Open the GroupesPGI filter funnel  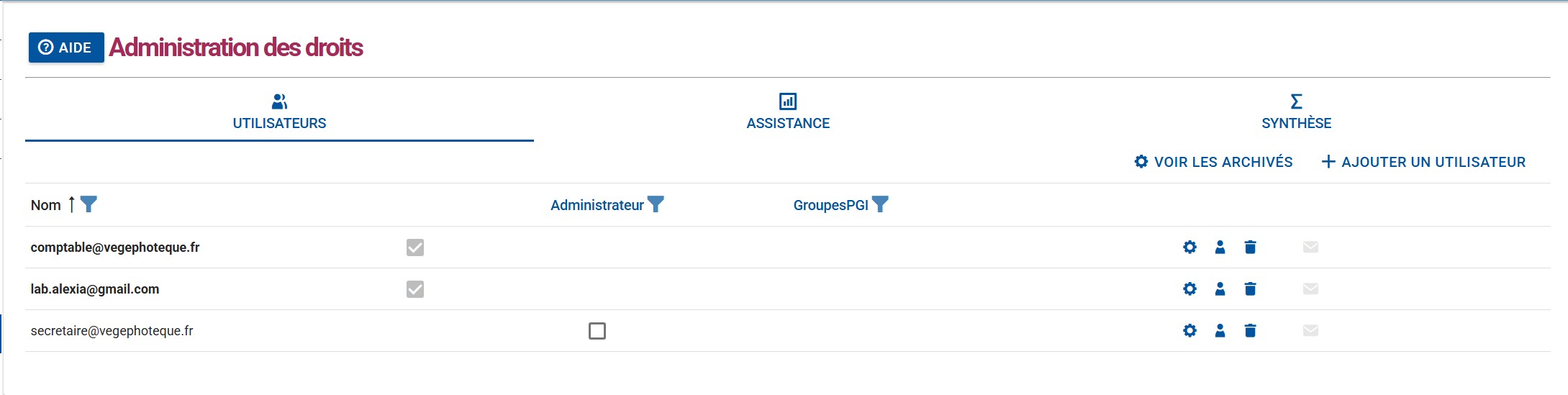coord(880,205)
